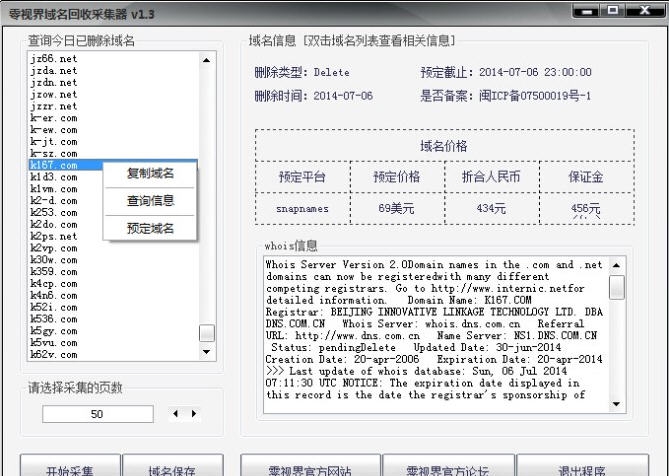Select k536.com in the domain list

[x=54, y=319]
